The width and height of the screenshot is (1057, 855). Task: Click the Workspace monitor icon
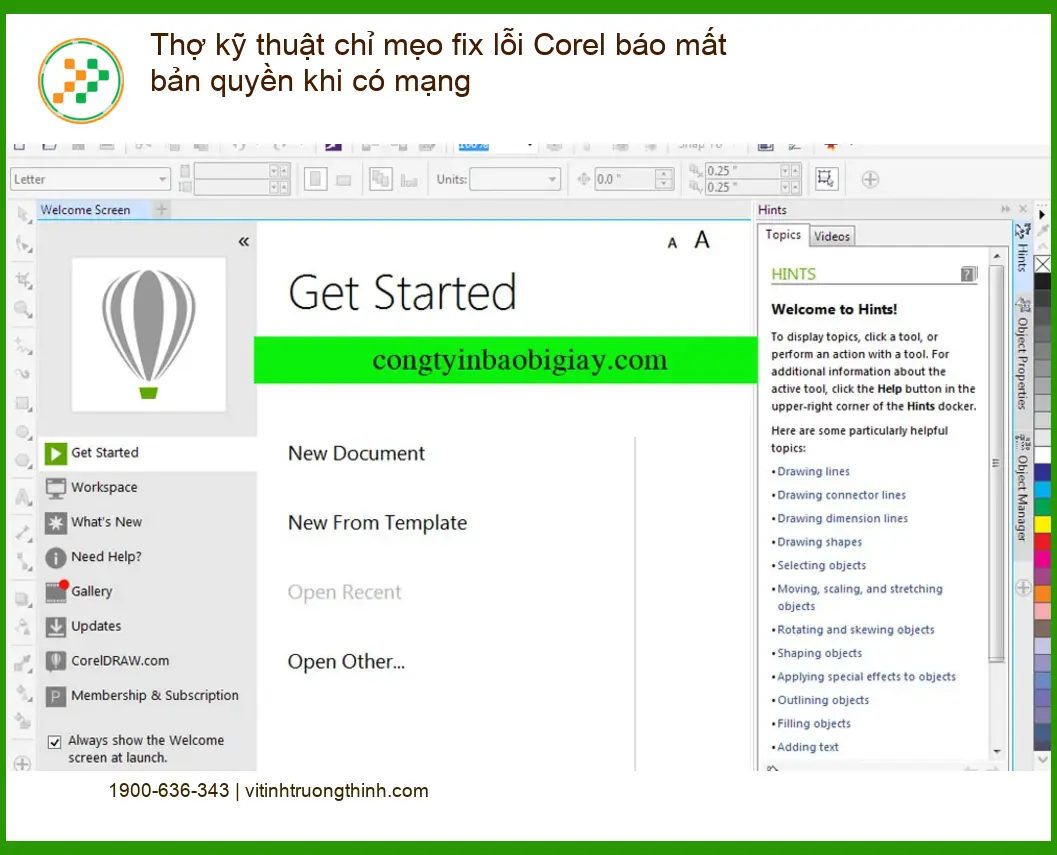55,488
